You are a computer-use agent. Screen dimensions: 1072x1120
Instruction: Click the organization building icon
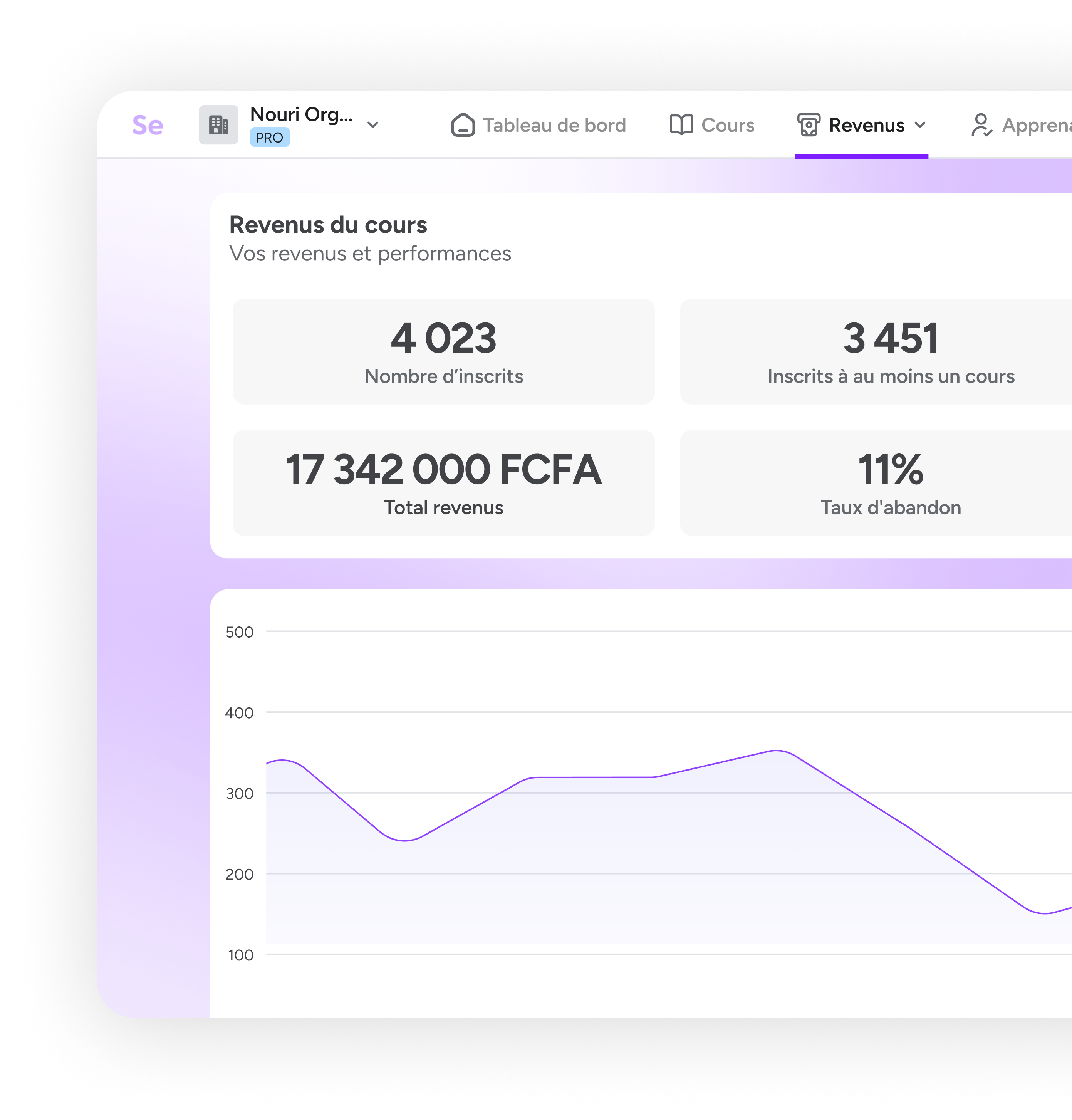(218, 124)
